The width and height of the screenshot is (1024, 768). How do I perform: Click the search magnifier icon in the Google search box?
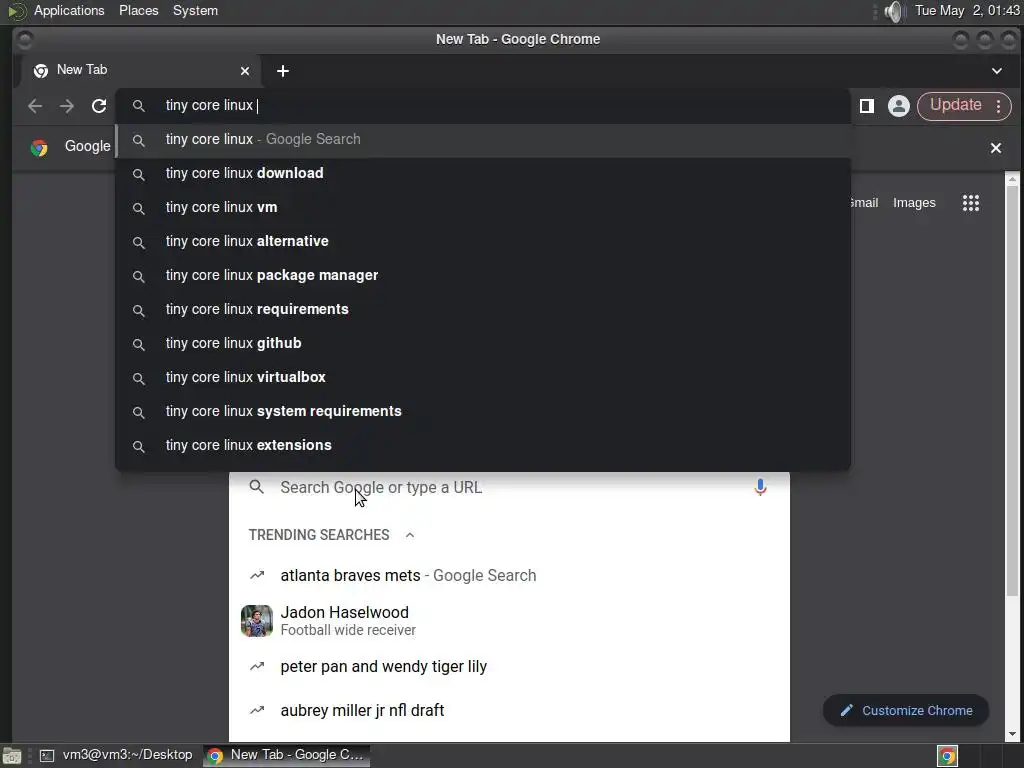257,487
